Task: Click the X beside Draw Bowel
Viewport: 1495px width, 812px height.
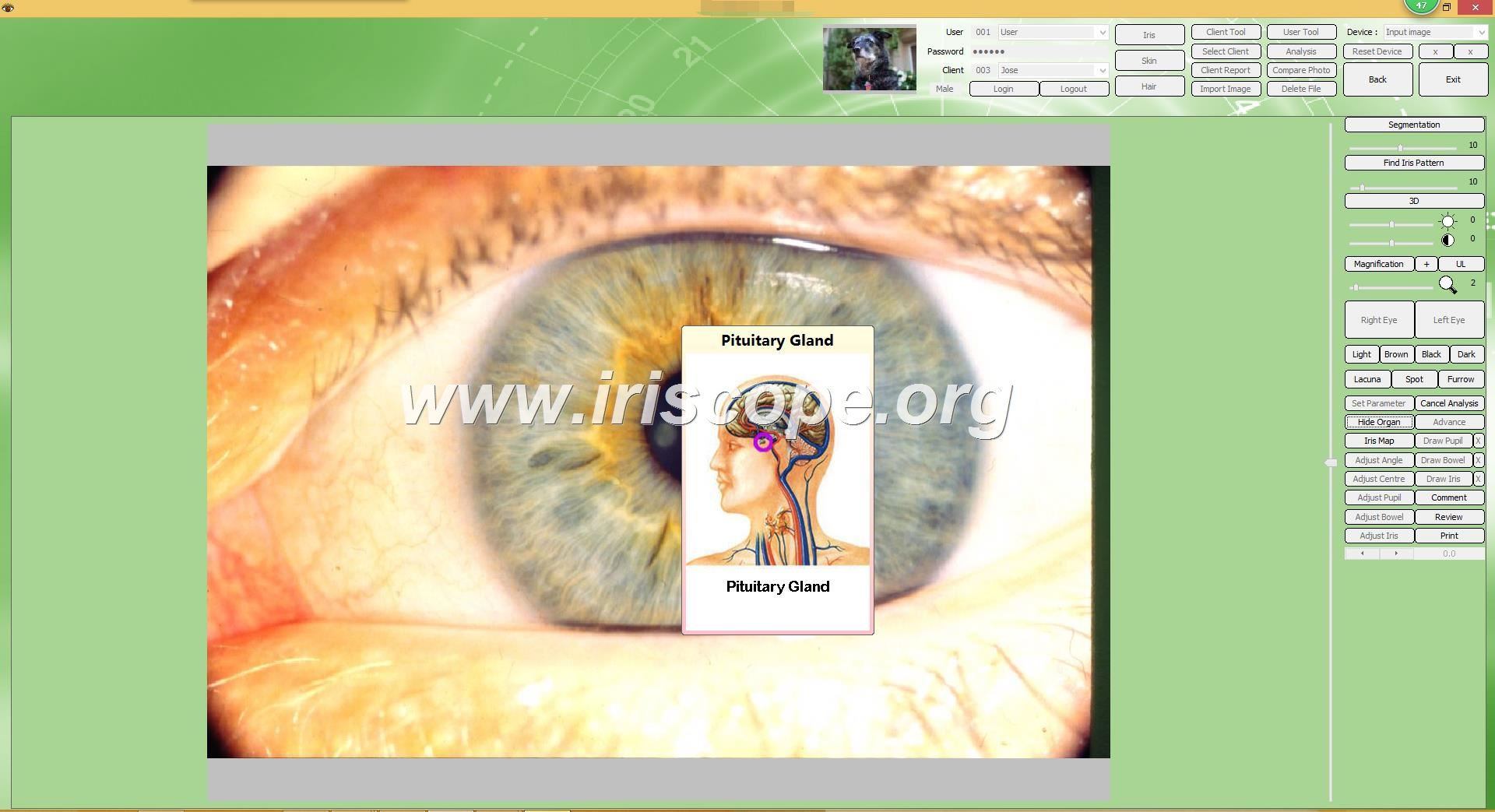Action: pos(1478,460)
